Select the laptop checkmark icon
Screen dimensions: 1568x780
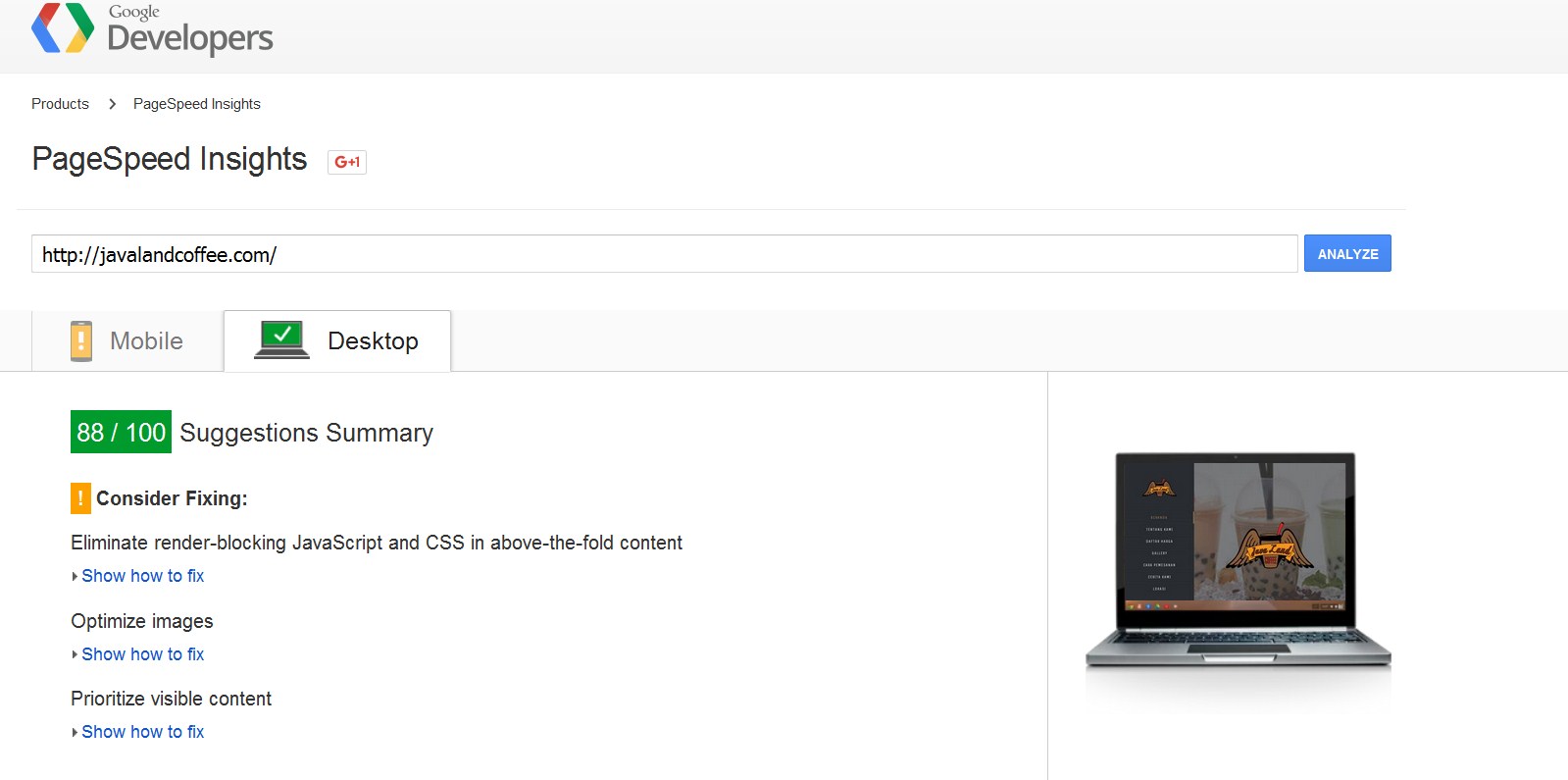click(x=282, y=339)
